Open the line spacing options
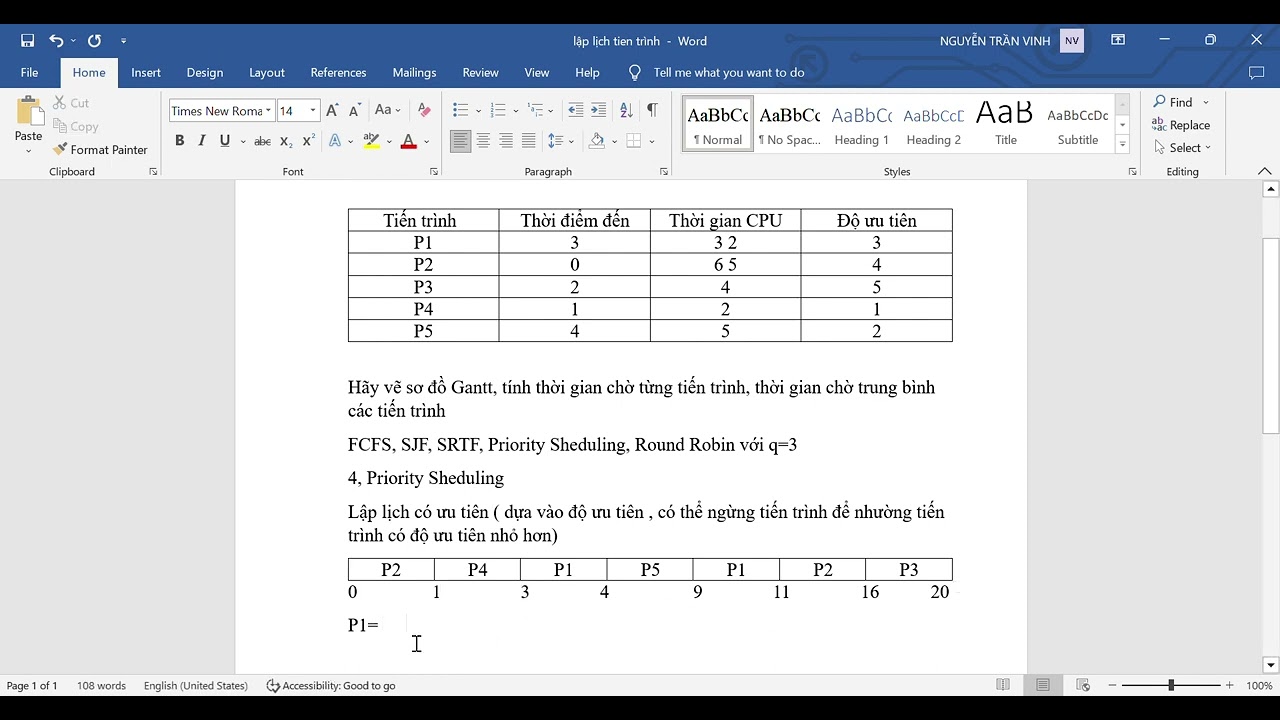 coord(559,141)
